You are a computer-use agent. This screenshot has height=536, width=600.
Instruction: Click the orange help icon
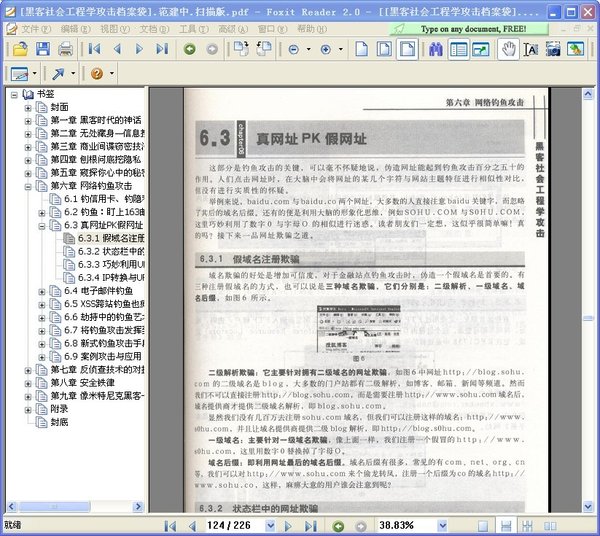[97, 73]
